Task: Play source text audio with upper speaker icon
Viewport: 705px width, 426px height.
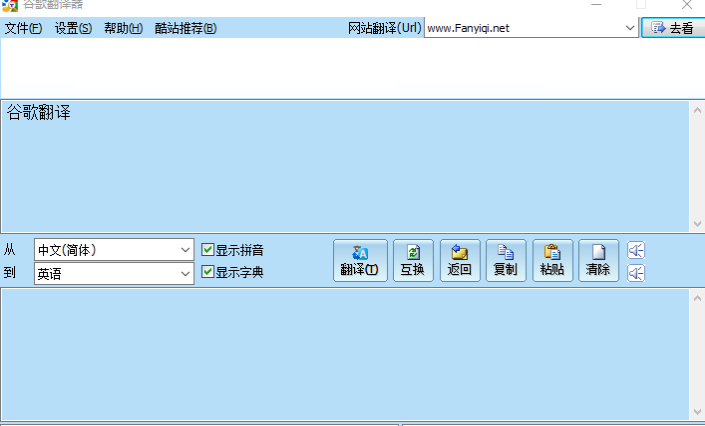Action: [x=636, y=250]
